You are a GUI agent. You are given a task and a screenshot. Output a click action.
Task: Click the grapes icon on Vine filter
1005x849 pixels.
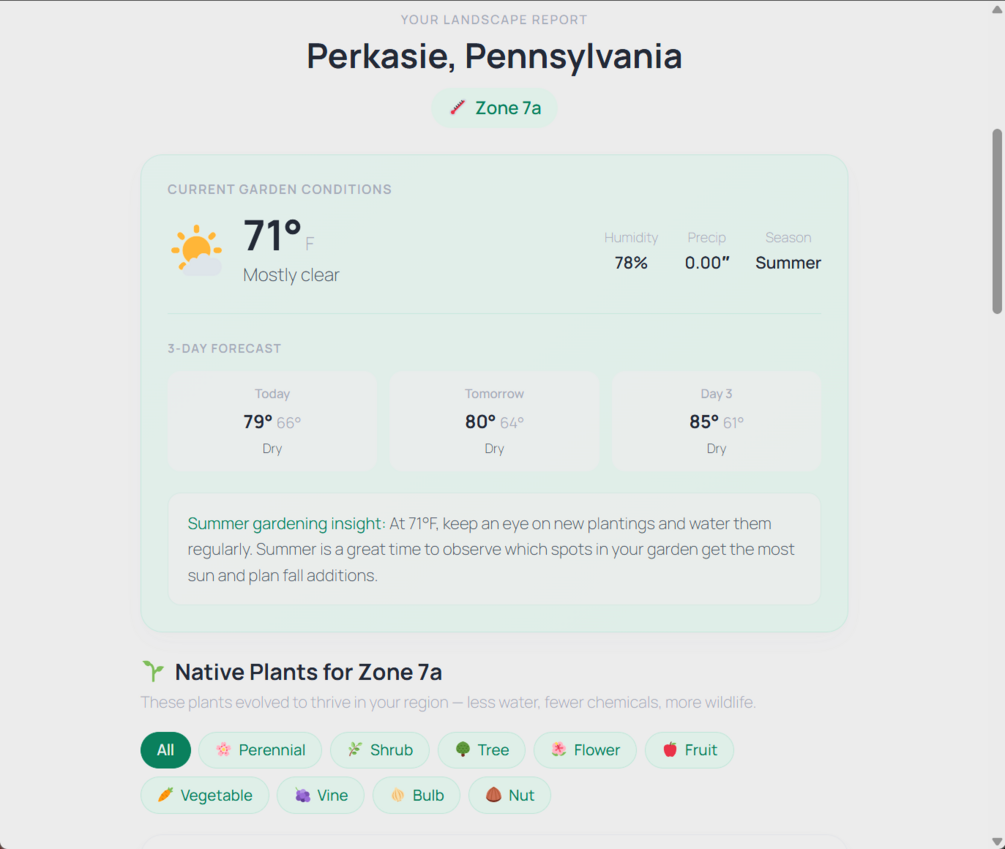click(x=303, y=795)
